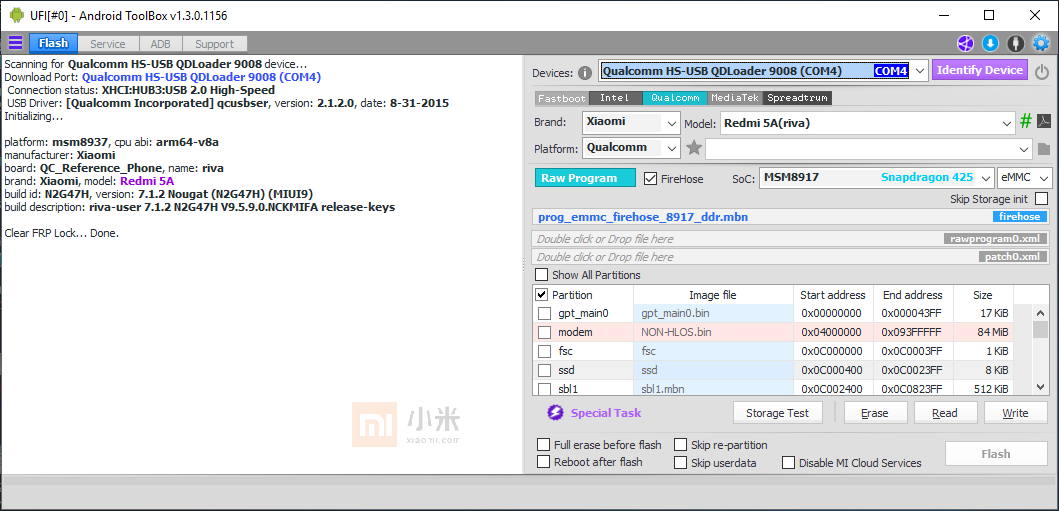Click the Write button

click(1015, 413)
